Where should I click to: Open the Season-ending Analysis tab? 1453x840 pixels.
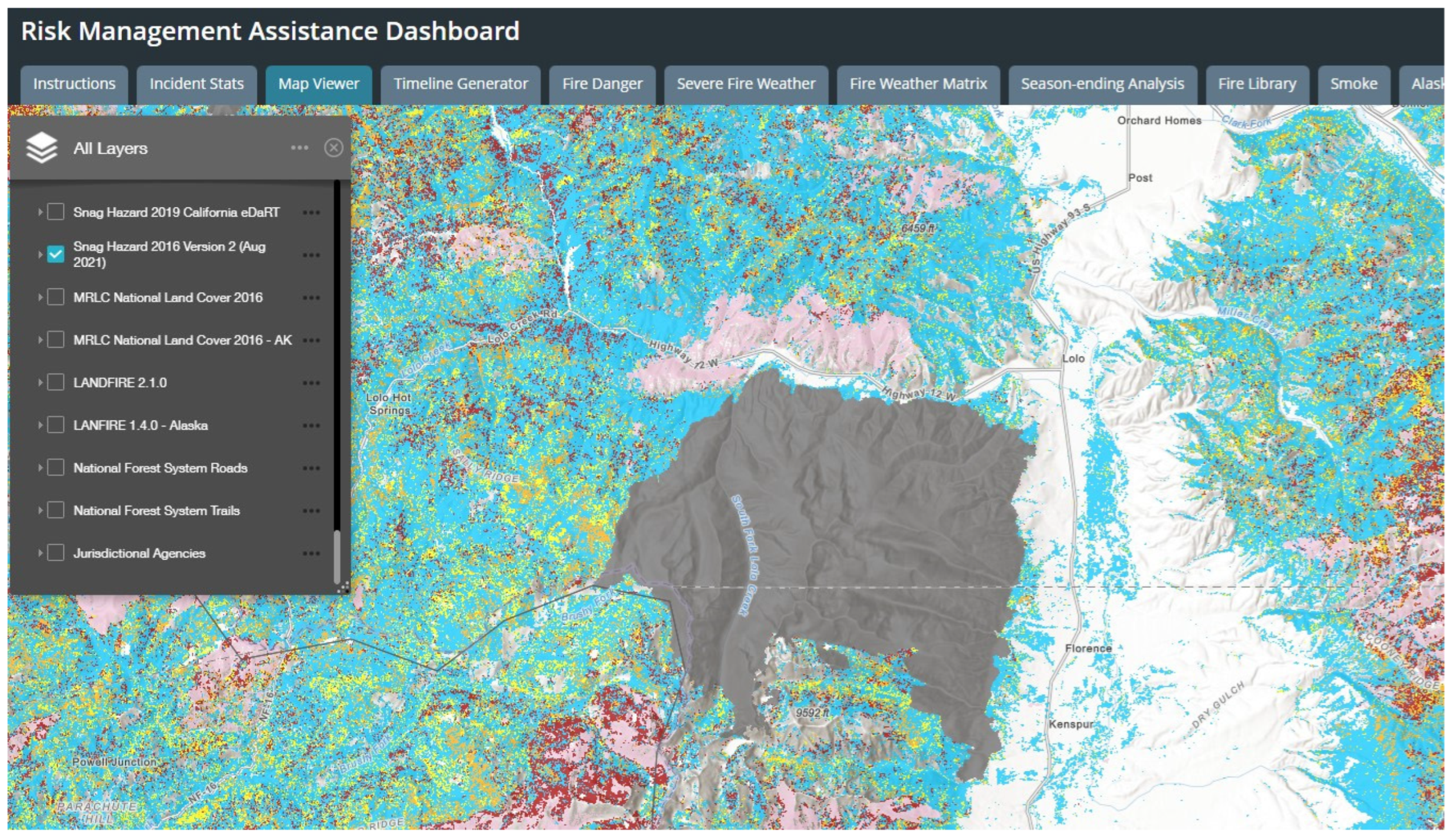click(1102, 84)
